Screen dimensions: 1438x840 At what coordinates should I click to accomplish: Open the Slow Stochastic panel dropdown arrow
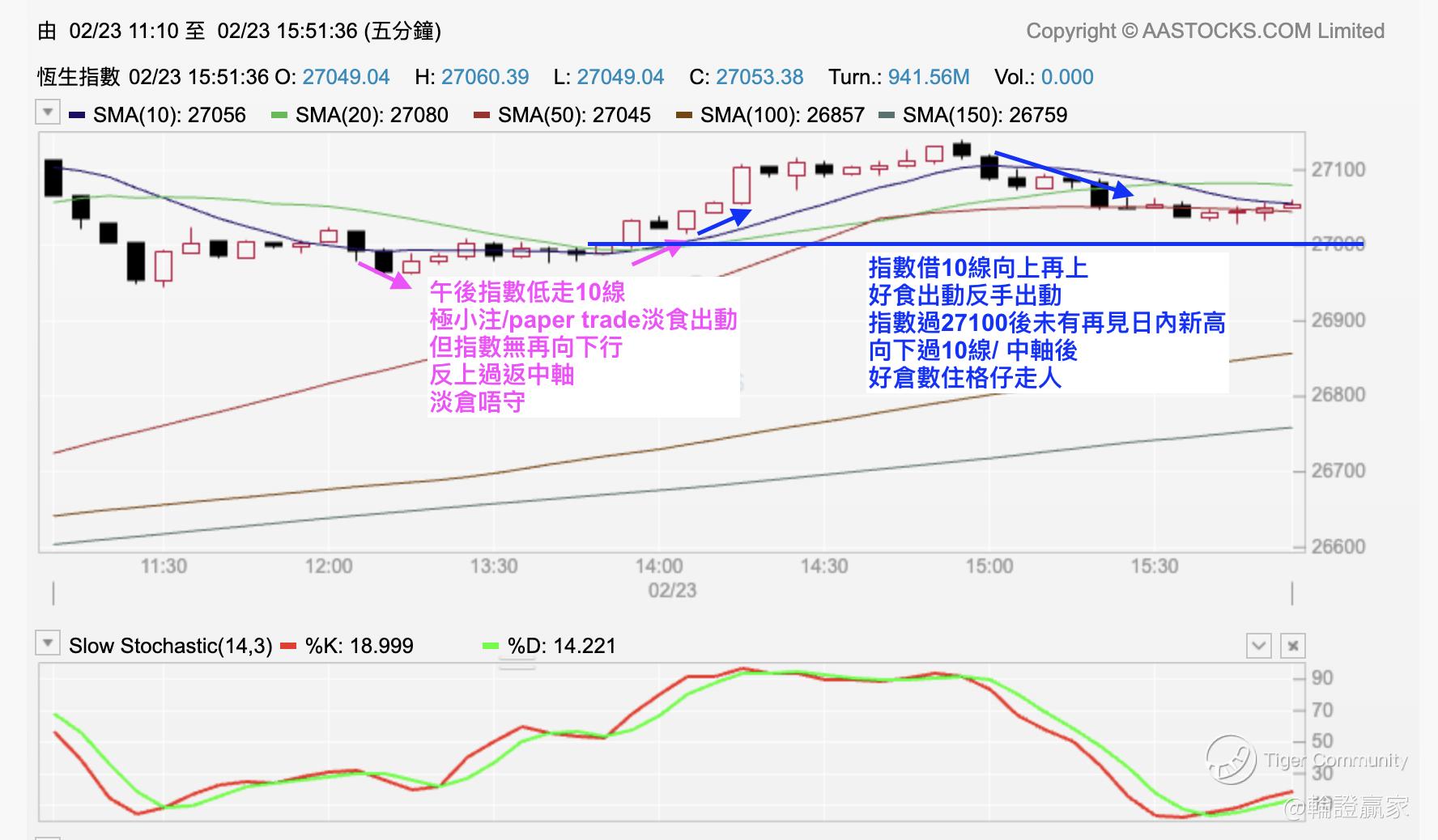coord(48,643)
